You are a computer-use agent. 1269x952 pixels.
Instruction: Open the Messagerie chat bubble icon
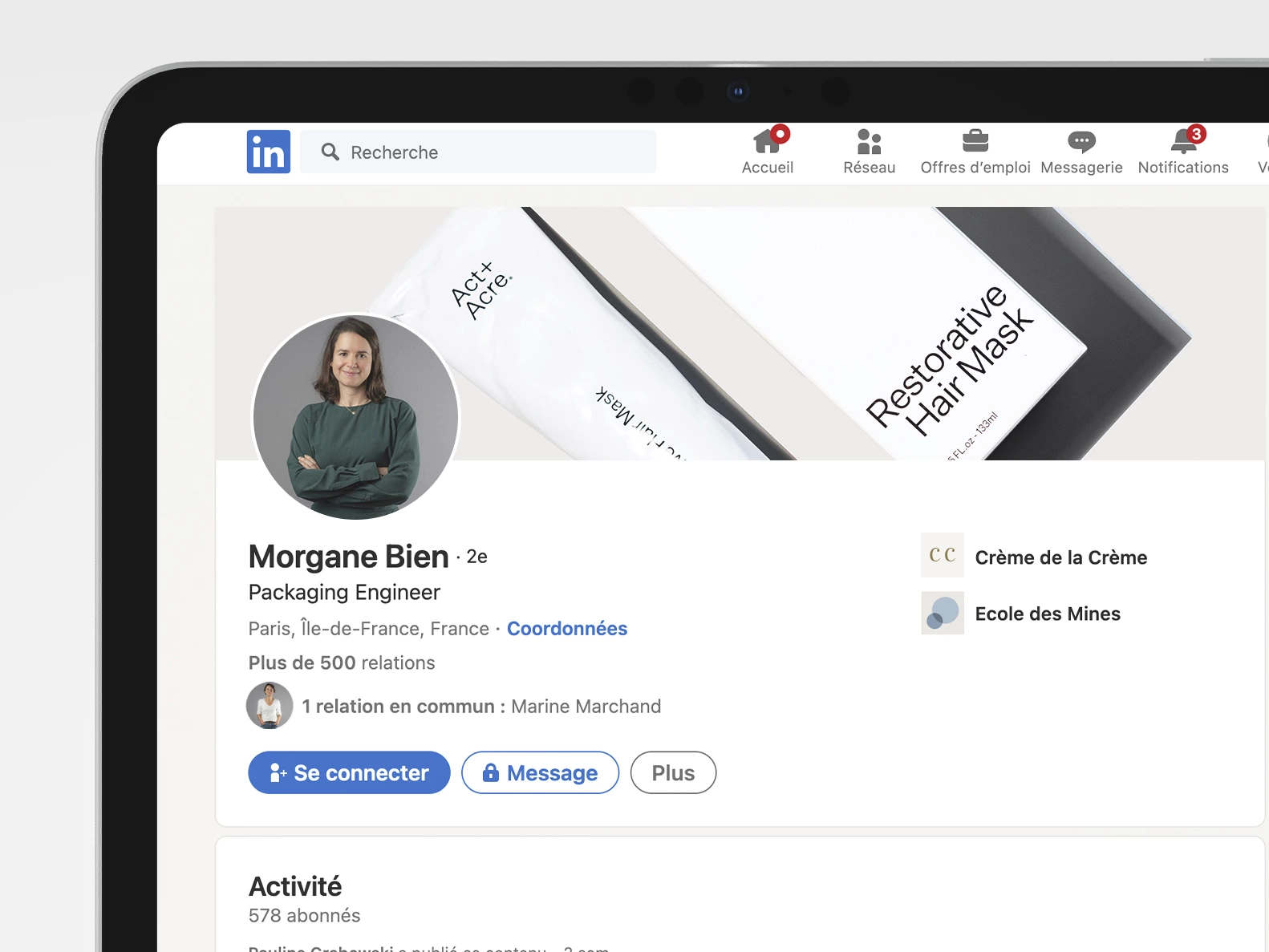1080,142
